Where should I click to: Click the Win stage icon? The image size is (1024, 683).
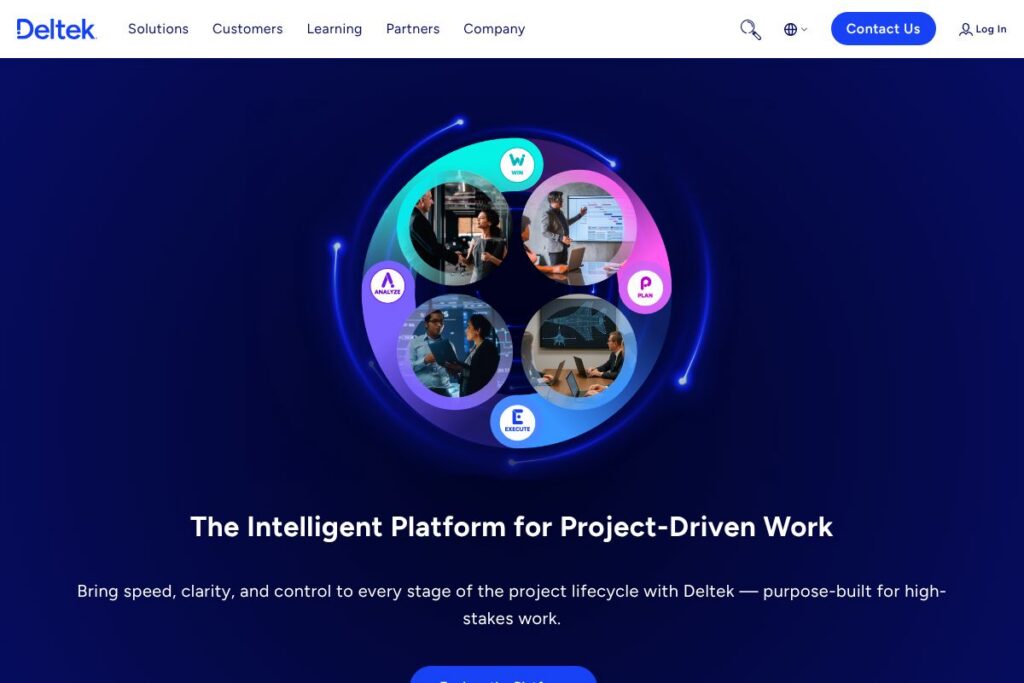click(517, 164)
